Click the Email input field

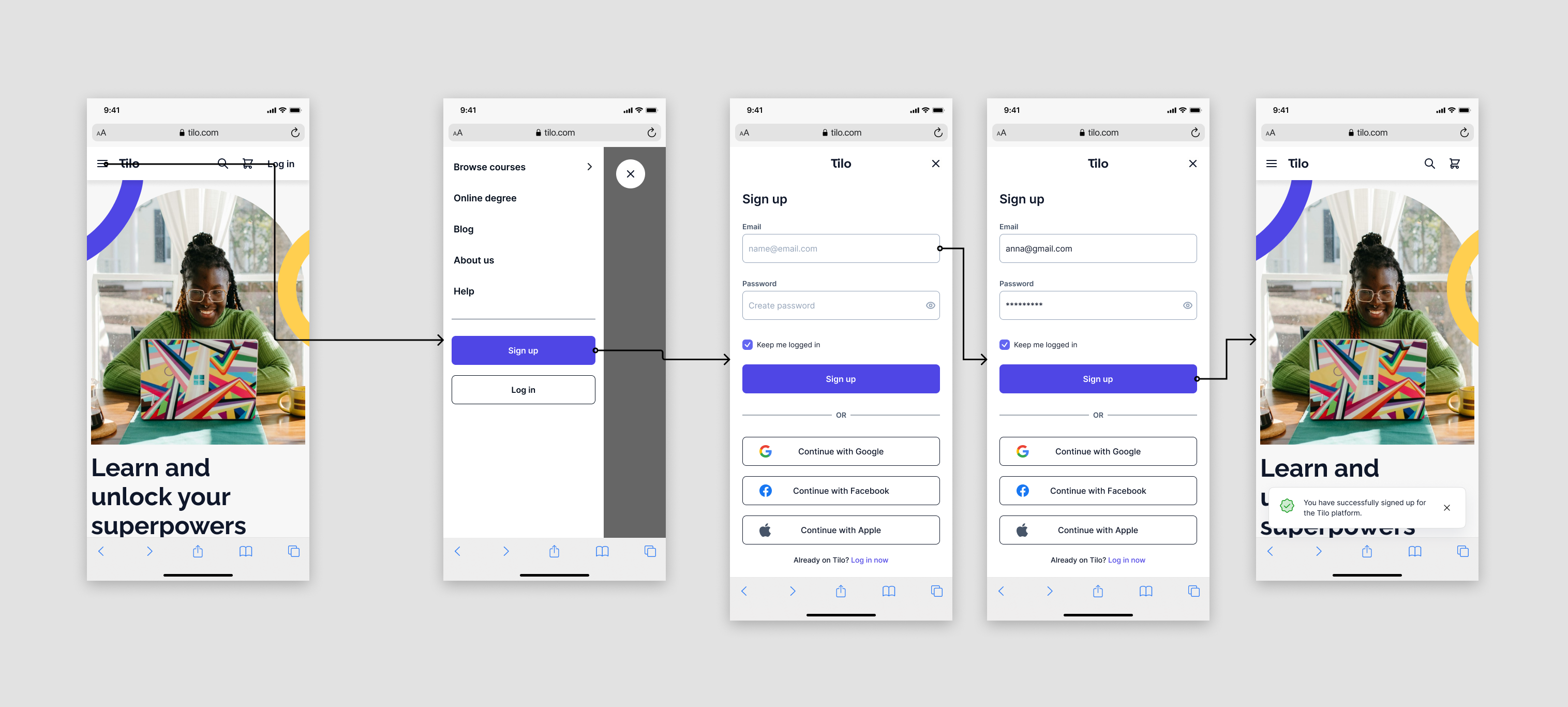click(x=840, y=248)
